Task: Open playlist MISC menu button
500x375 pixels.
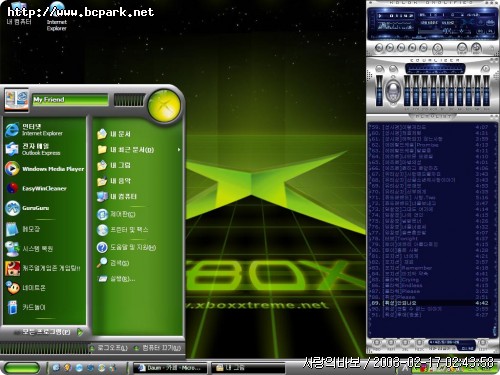Action: 419,344
